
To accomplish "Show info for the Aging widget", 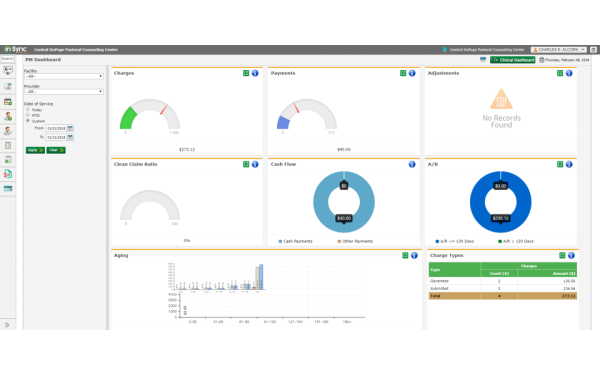I will coord(414,255).
